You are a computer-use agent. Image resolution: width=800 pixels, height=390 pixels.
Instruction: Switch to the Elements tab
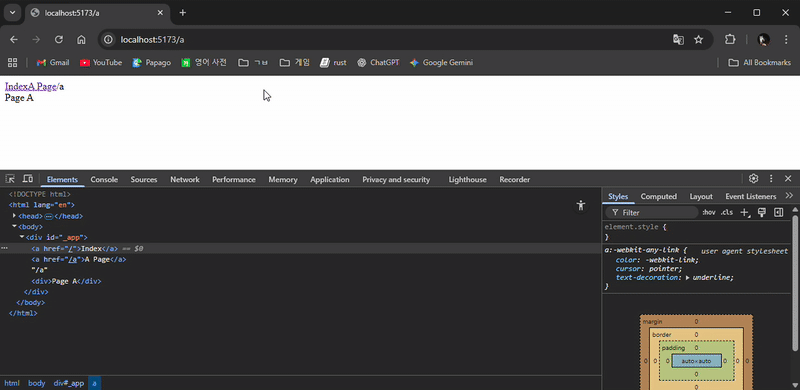pos(62,180)
